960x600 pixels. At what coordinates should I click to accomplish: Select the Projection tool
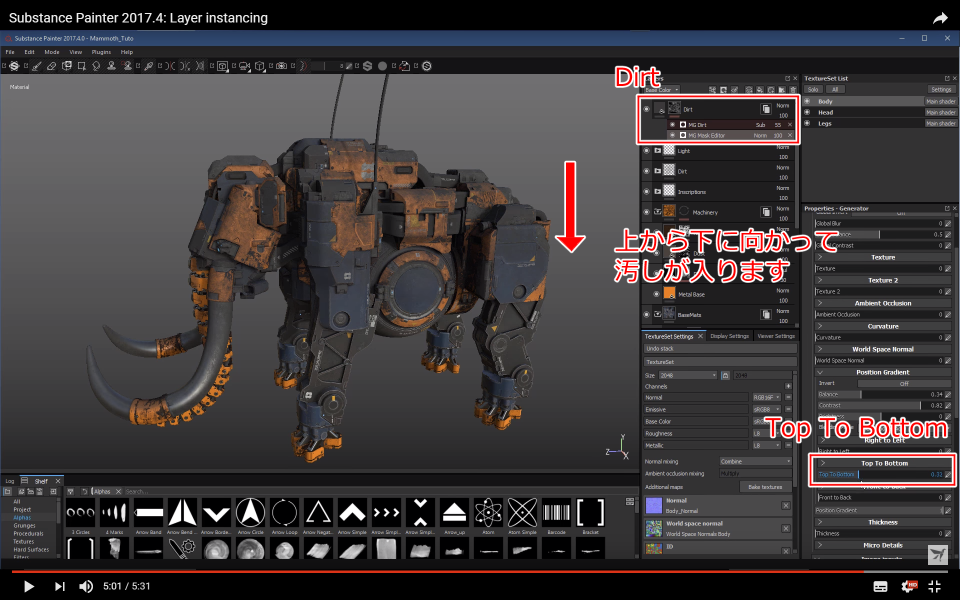(x=67, y=66)
